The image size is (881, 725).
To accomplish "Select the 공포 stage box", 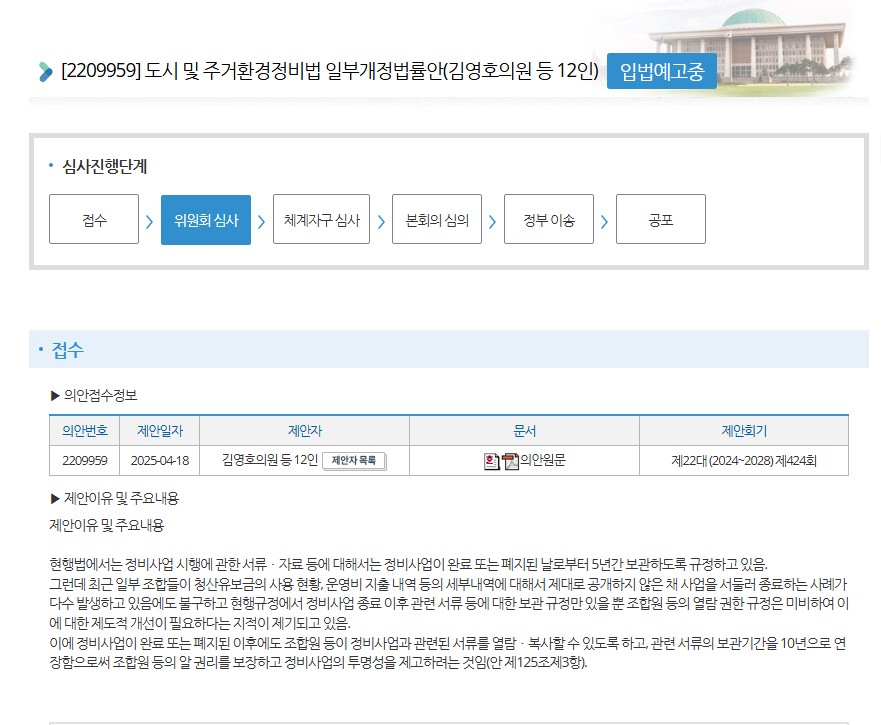I will point(661,219).
